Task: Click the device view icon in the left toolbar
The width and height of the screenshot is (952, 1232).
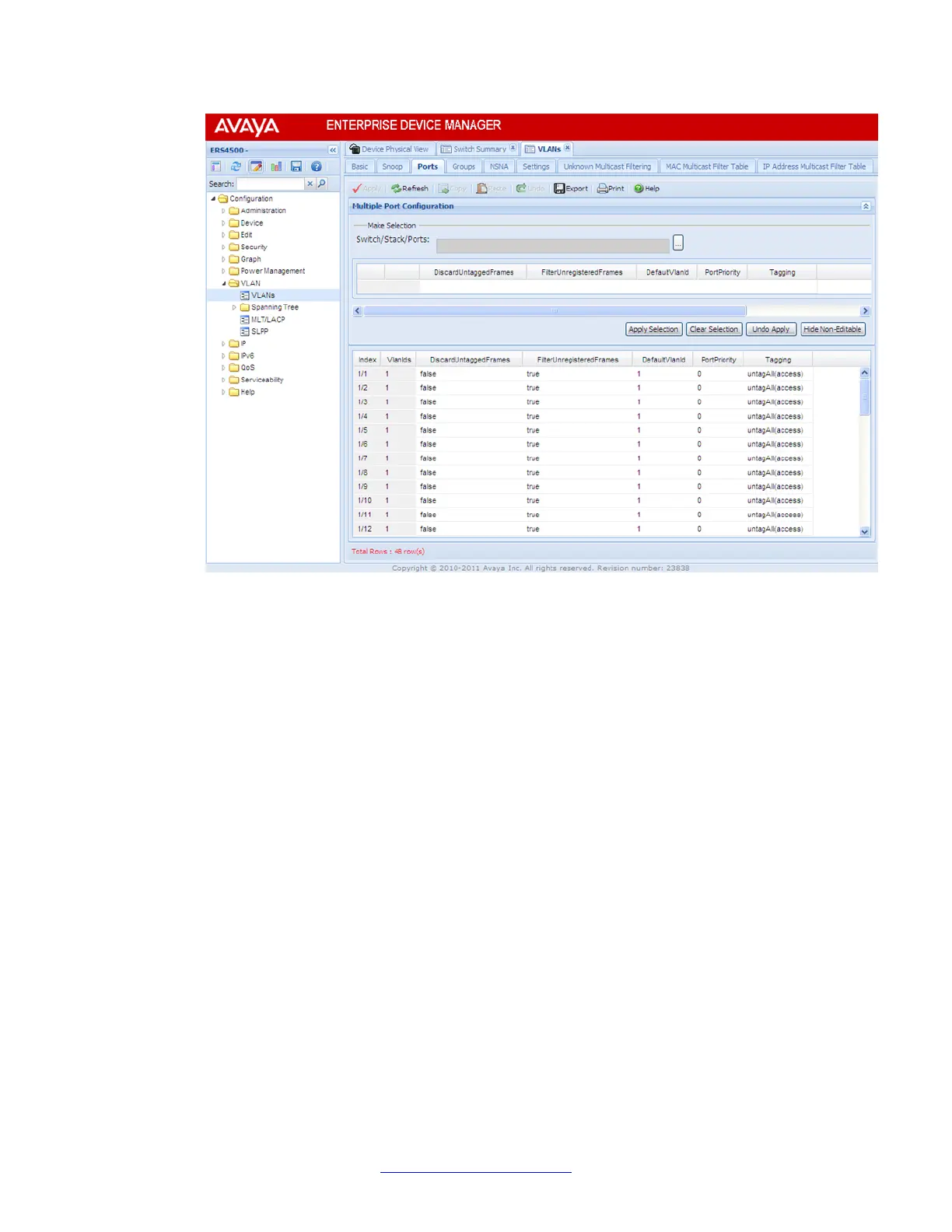Action: click(216, 166)
